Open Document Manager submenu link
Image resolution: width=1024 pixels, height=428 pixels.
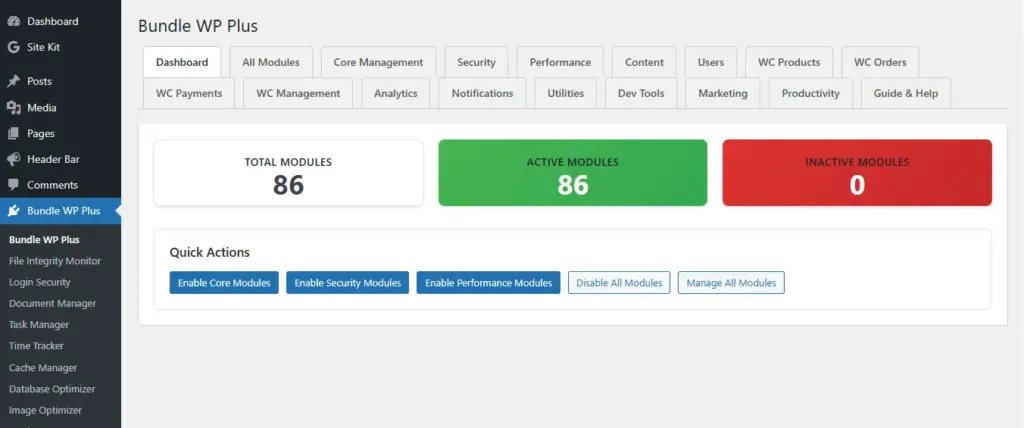[52, 303]
